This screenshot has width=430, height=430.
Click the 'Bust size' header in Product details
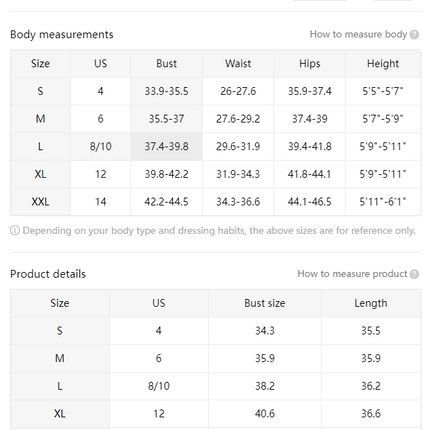coord(265,303)
